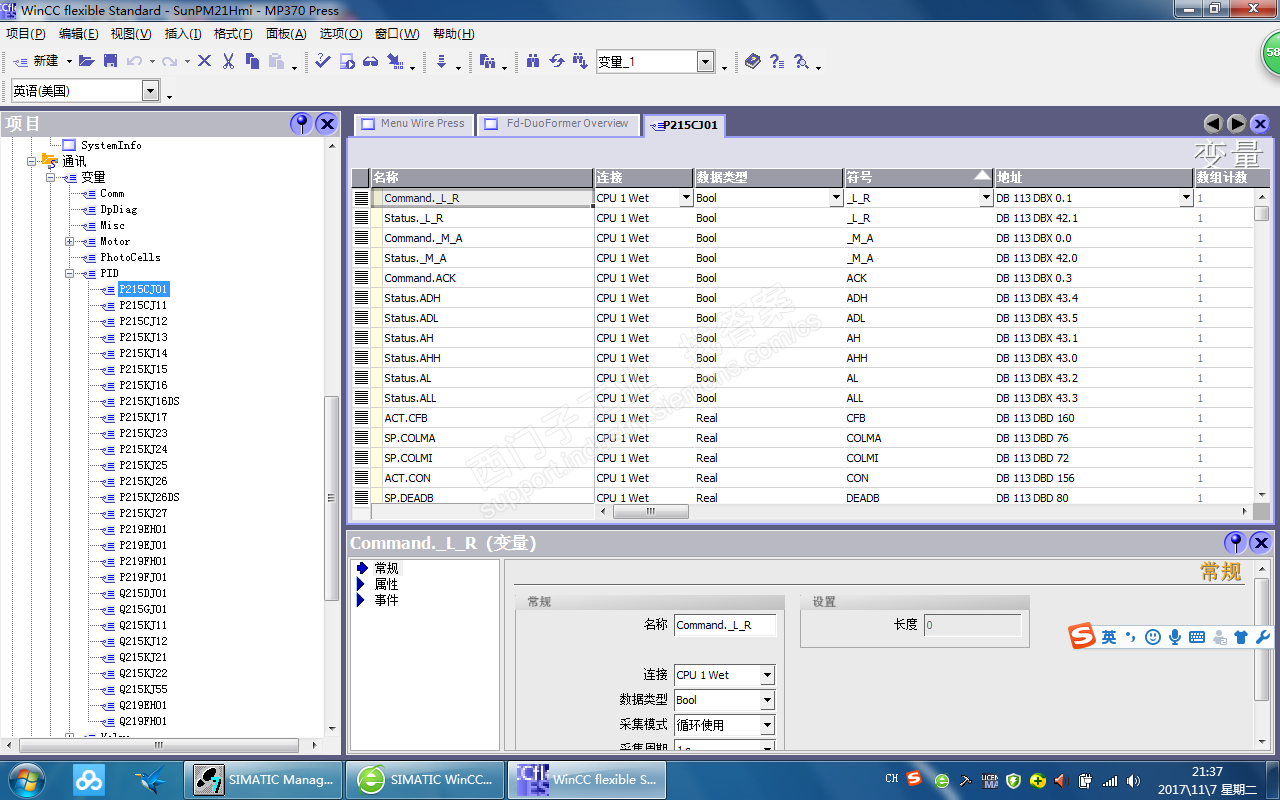Viewport: 1280px width, 800px height.
Task: Click the 地址 column header
Action: (1093, 177)
